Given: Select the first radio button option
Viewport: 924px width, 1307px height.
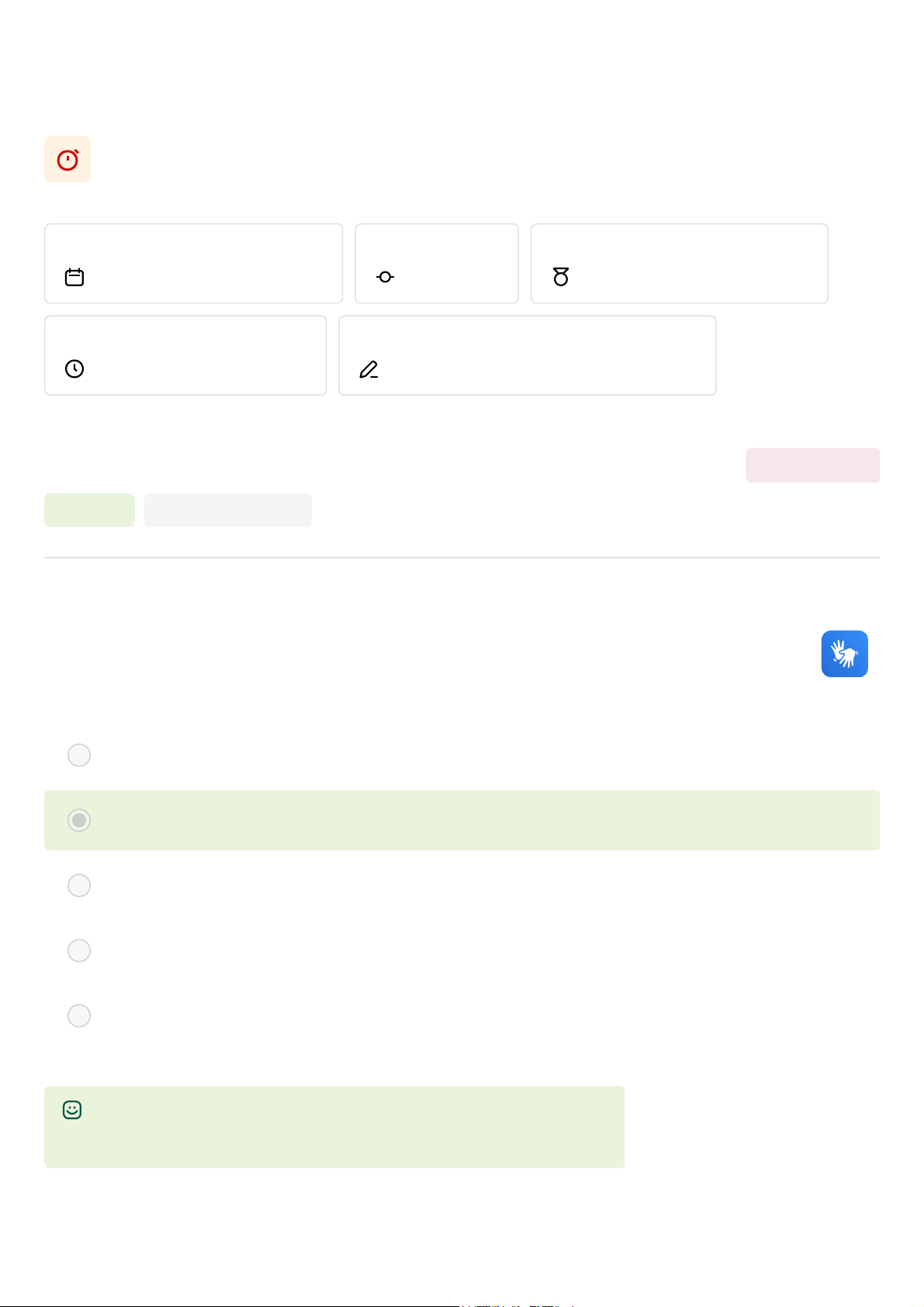Looking at the screenshot, I should tap(79, 755).
